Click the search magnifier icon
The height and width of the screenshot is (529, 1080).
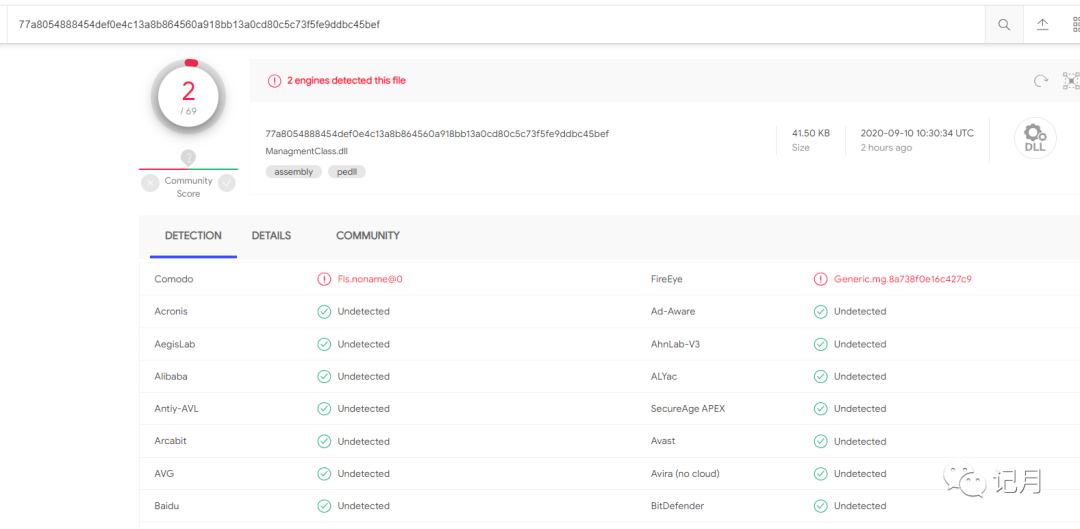click(1004, 25)
